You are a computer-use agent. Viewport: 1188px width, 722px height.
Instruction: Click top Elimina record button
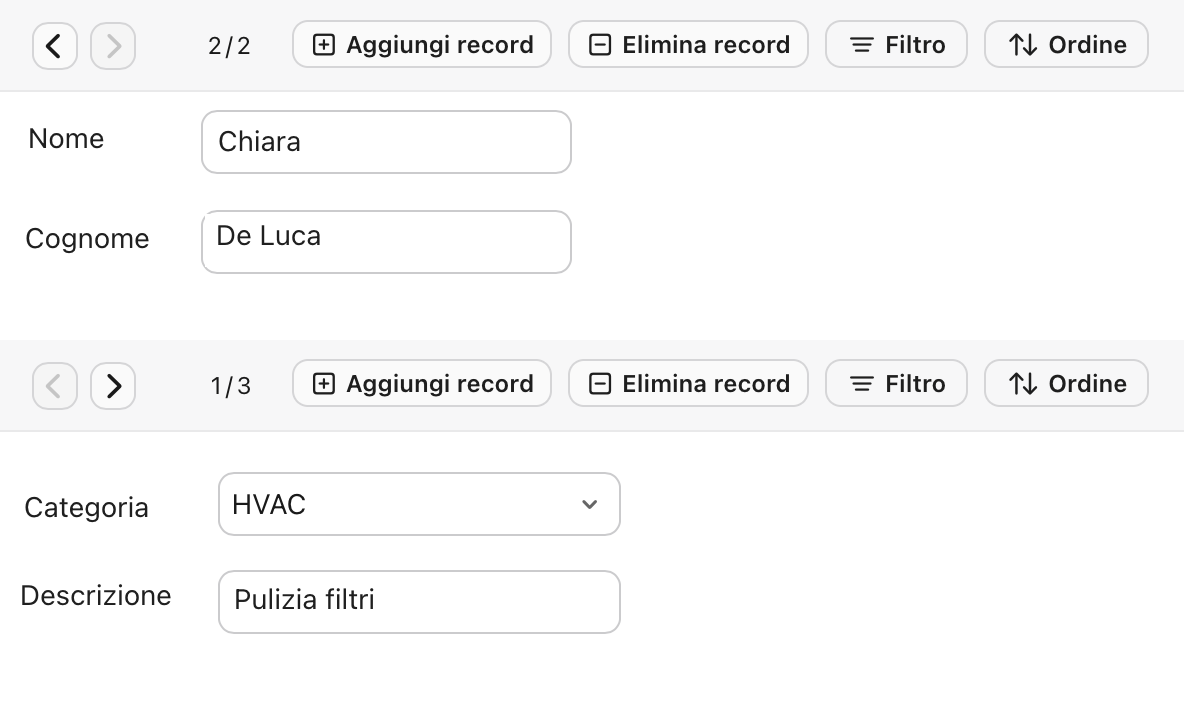pos(688,45)
